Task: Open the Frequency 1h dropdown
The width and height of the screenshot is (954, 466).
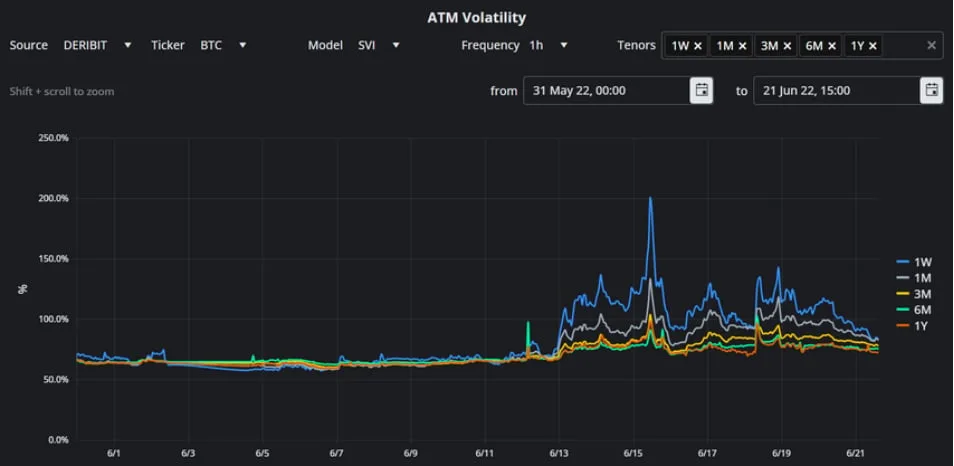Action: (548, 45)
